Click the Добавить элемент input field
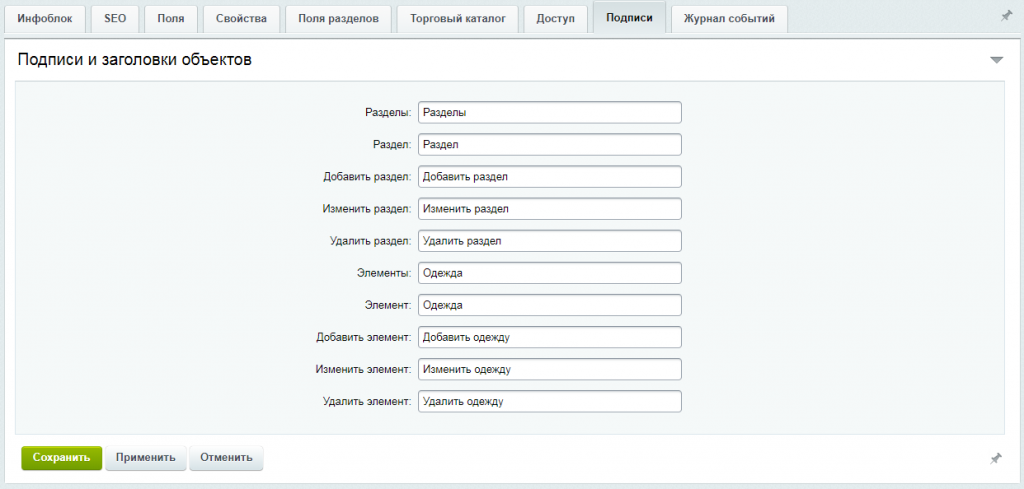The image size is (1024, 489). pyautogui.click(x=550, y=337)
